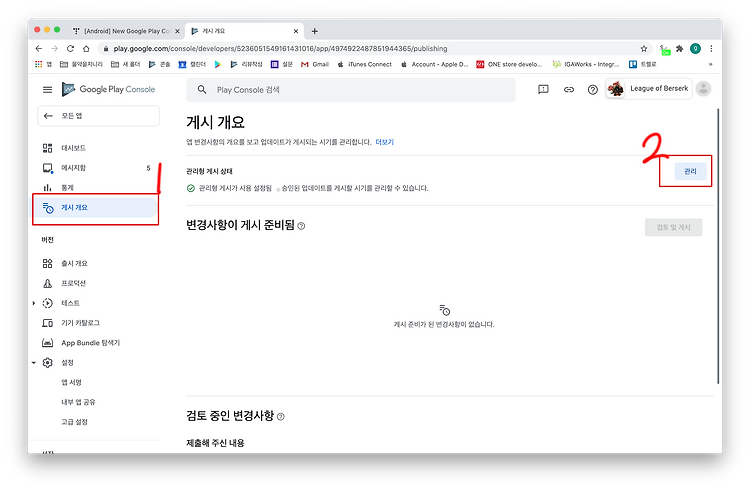Open a new browser tab
Screen dimensions: 750x490
pos(314,31)
